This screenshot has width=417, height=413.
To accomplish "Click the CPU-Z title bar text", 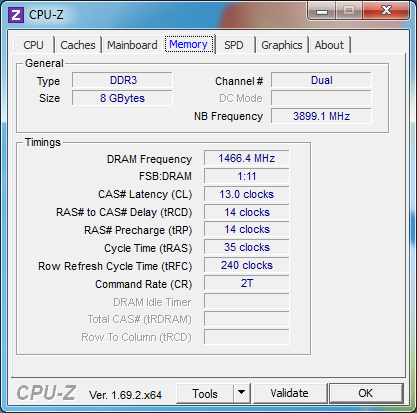I will [46, 15].
